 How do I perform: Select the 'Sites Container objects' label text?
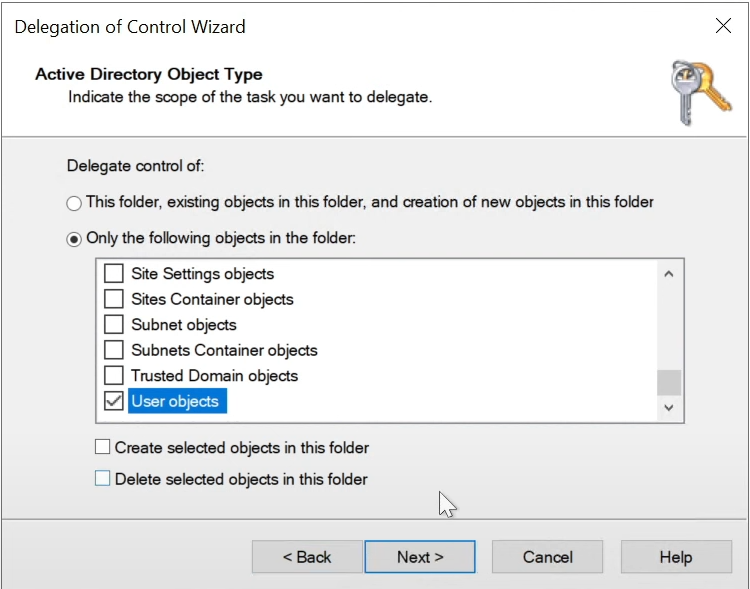pos(212,299)
